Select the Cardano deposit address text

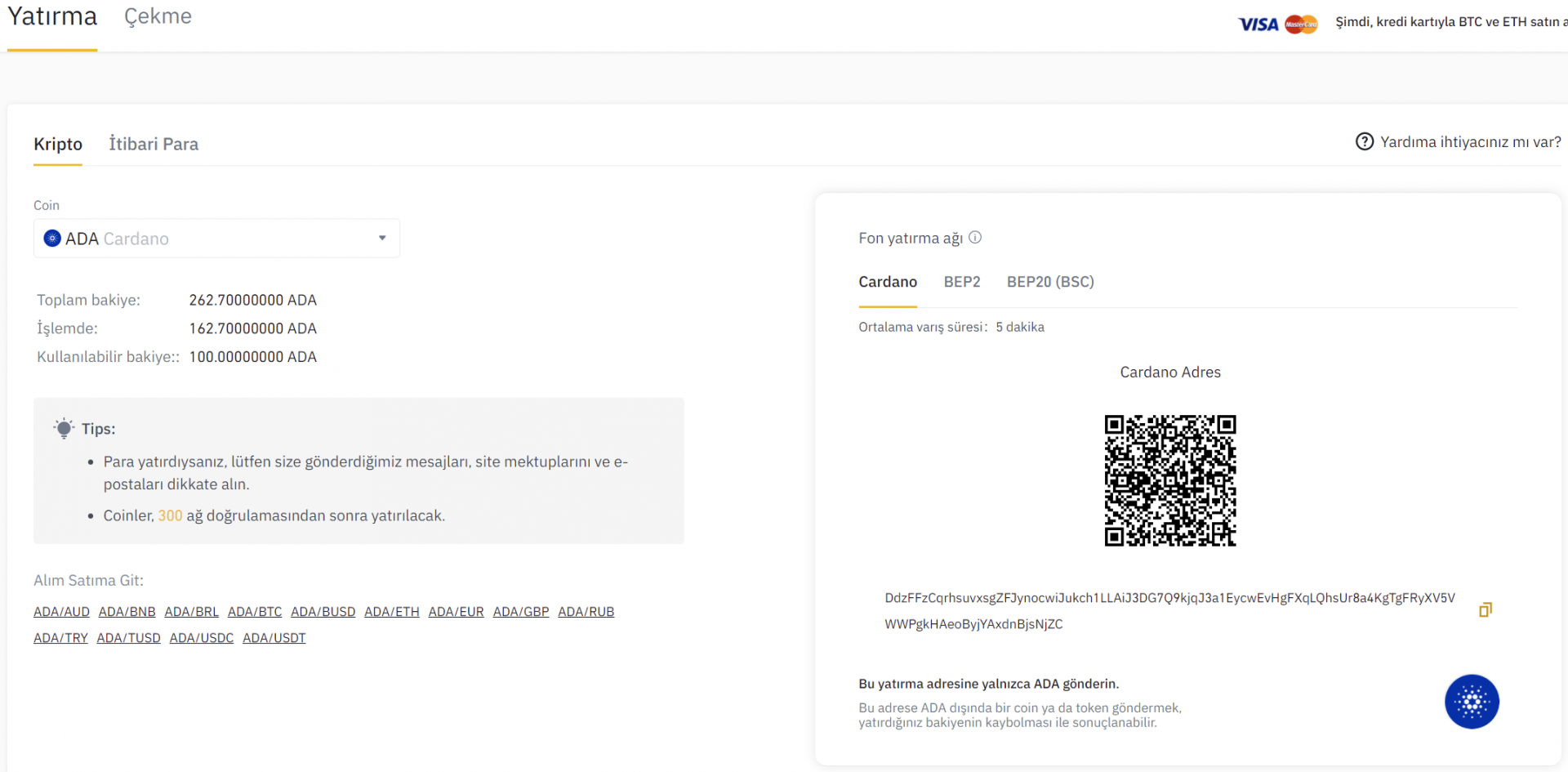1169,611
